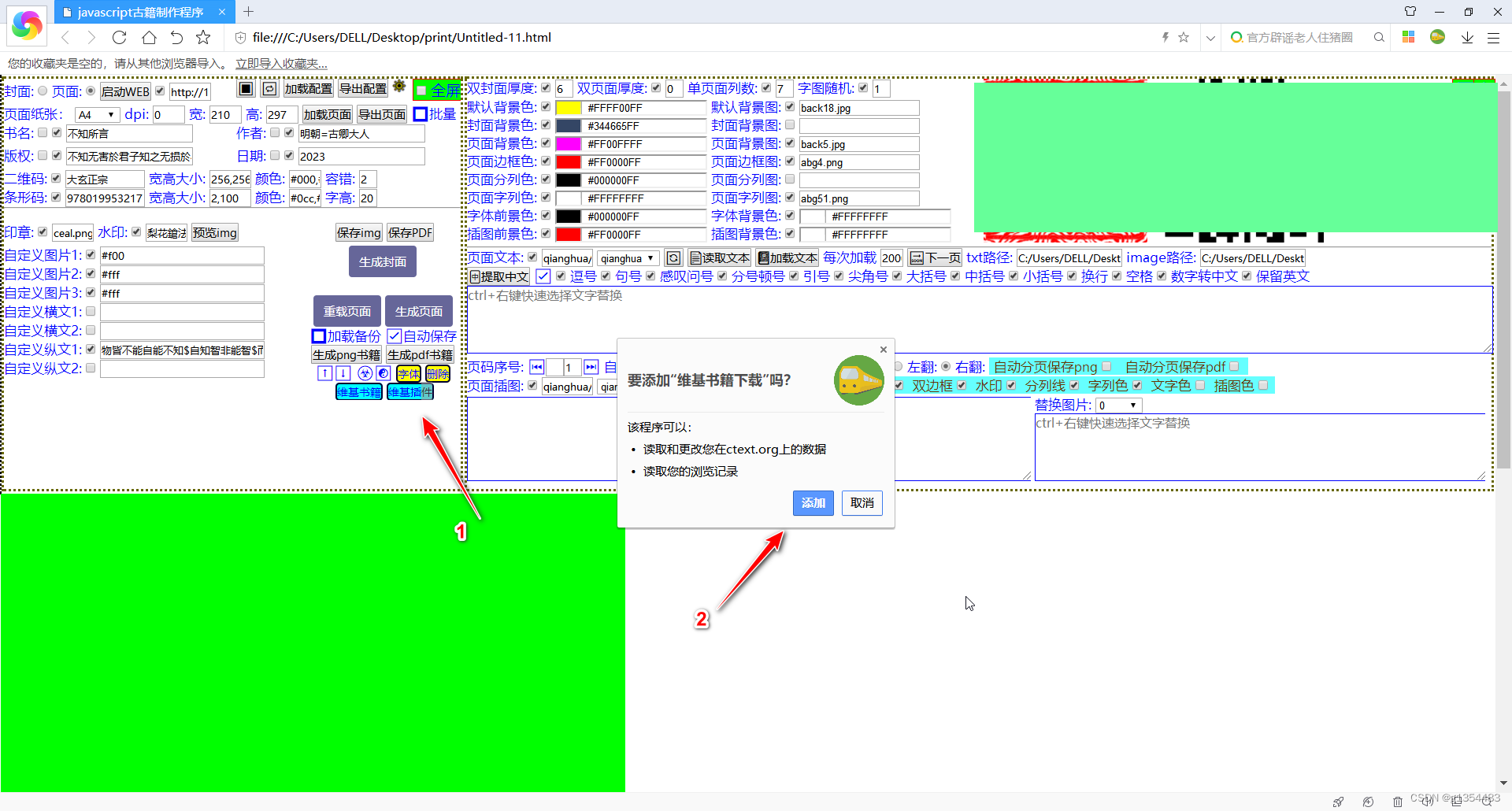The width and height of the screenshot is (1512, 811).
Task: Click the yellow 字体 button
Action: point(409,373)
